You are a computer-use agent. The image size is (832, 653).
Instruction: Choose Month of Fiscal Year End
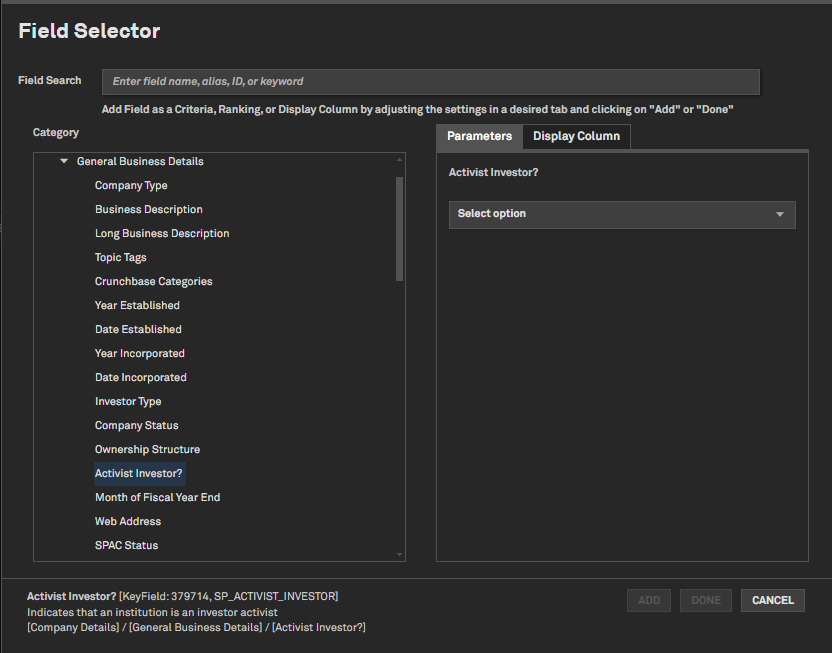tap(157, 497)
